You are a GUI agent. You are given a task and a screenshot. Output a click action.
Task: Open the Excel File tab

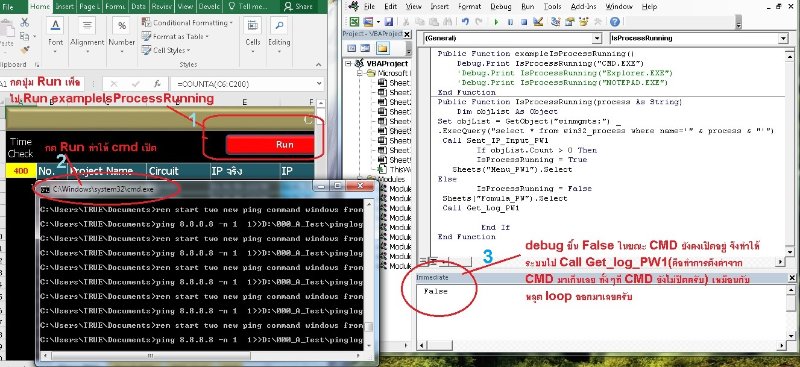(8, 7)
